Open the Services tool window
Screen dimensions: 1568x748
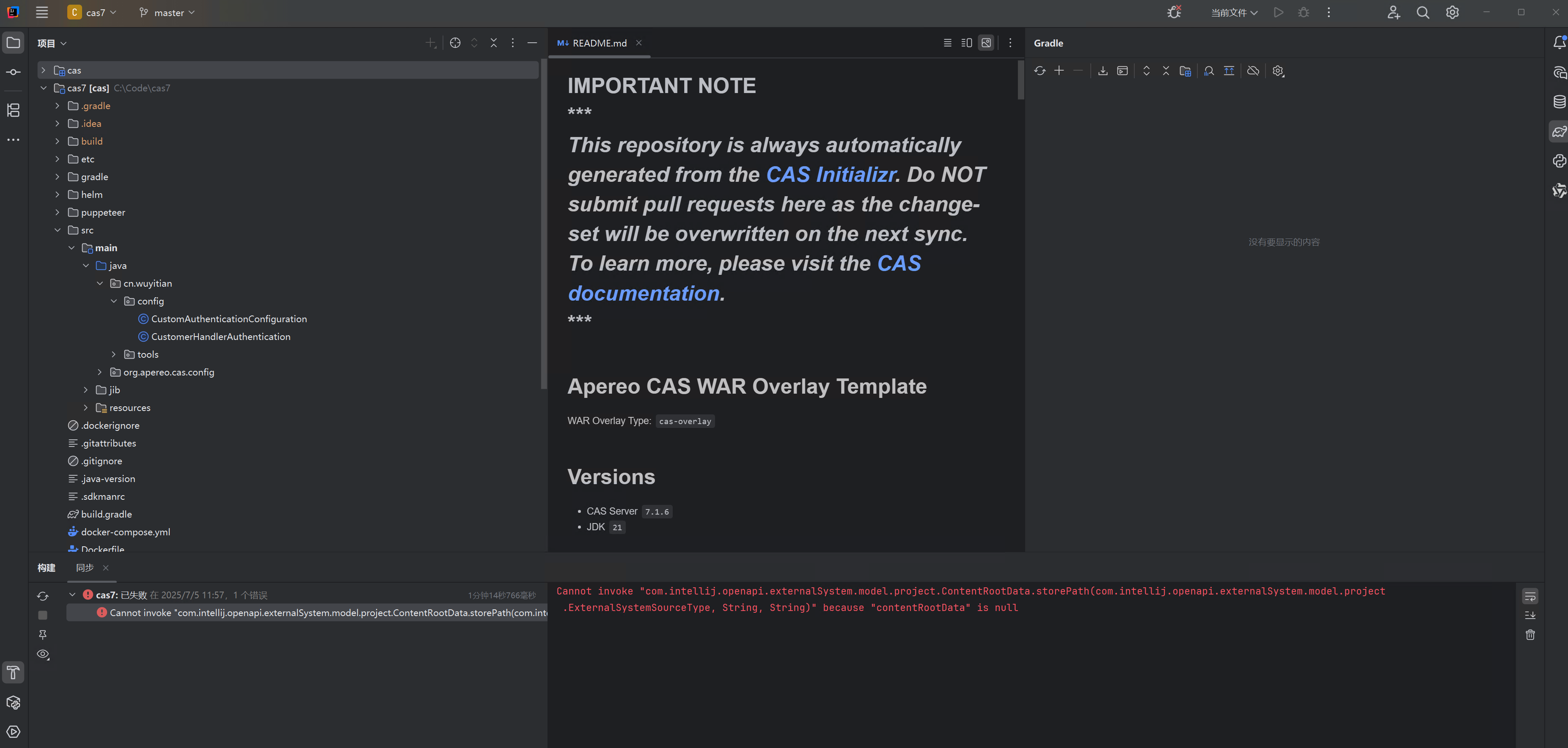14,732
